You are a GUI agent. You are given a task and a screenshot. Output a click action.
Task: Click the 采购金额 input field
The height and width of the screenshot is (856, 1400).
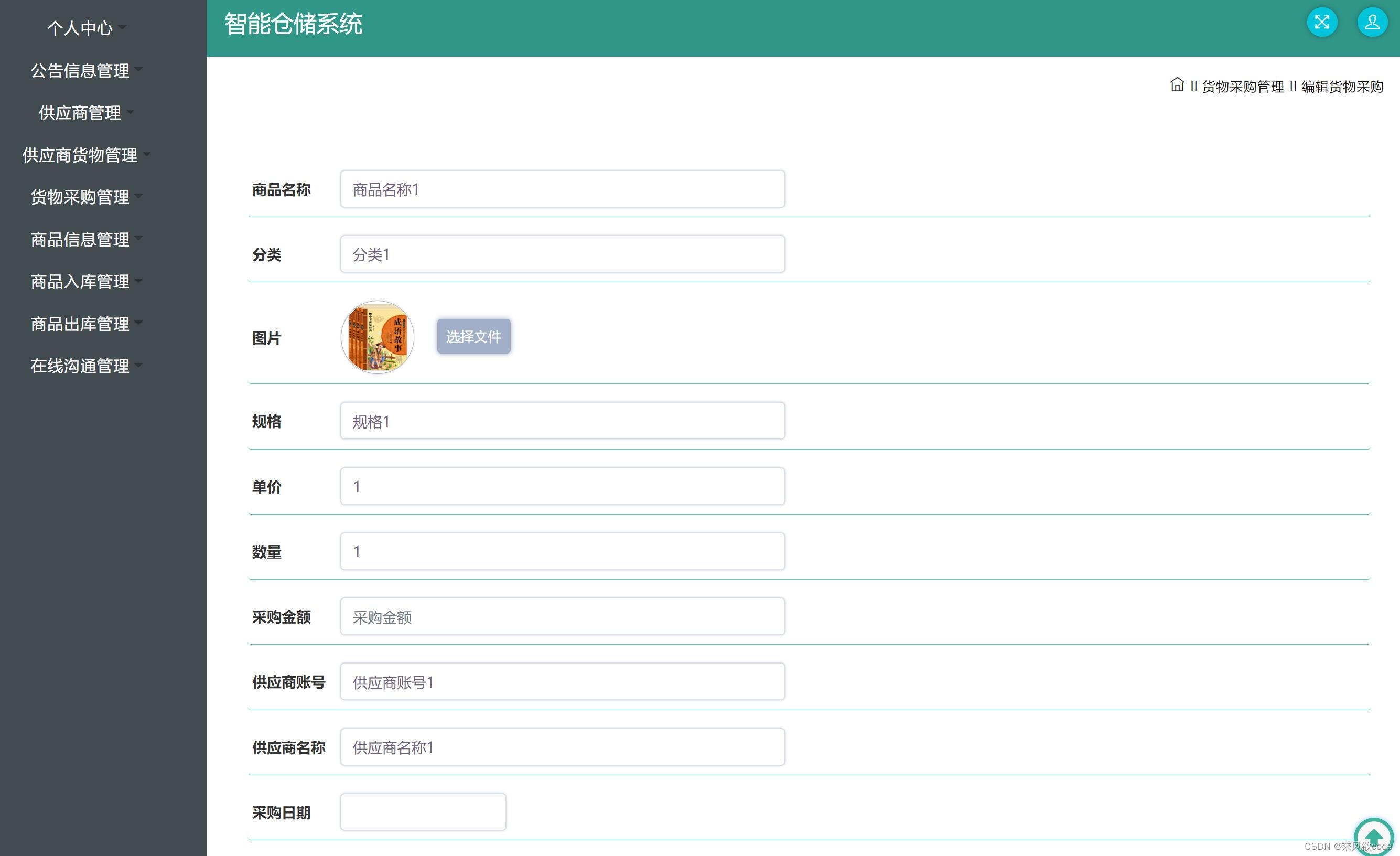[562, 617]
